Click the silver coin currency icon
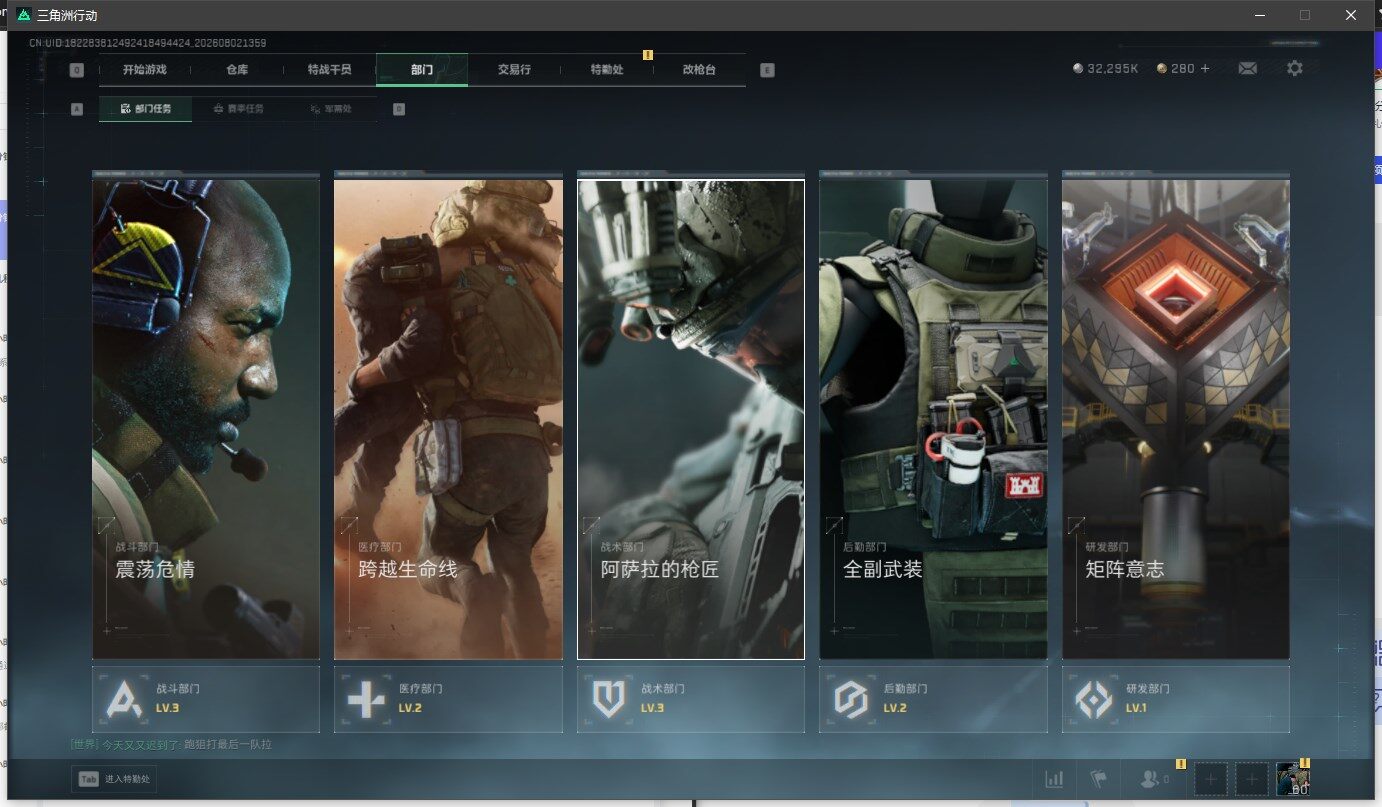1382x807 pixels. (x=1077, y=69)
